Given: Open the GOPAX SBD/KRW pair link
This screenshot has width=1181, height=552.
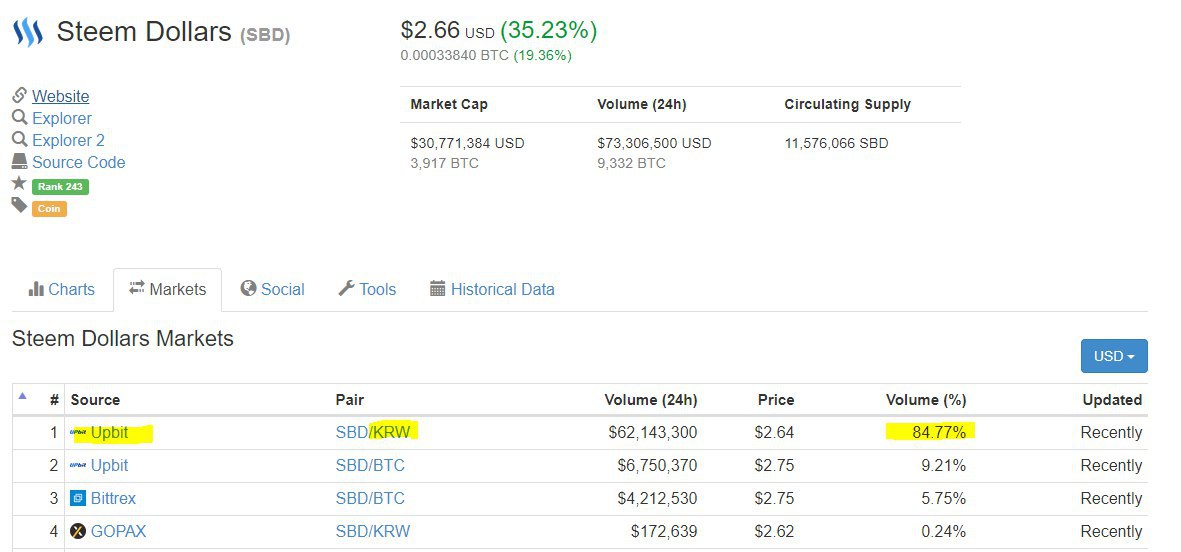Looking at the screenshot, I should click(373, 532).
